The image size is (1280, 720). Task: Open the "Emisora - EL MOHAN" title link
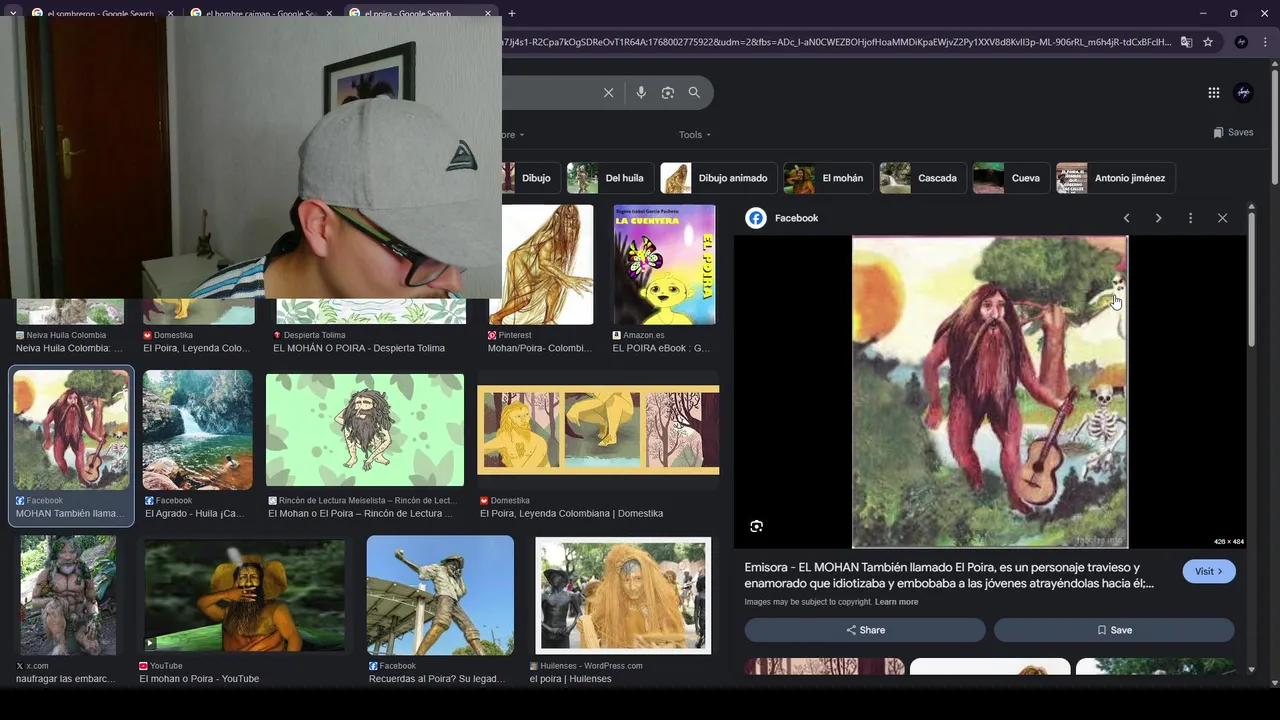[x=949, y=575]
